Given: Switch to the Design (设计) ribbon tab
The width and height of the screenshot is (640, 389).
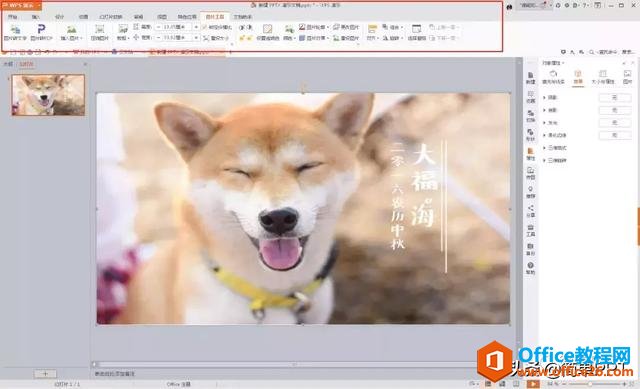Looking at the screenshot, I should (x=60, y=17).
